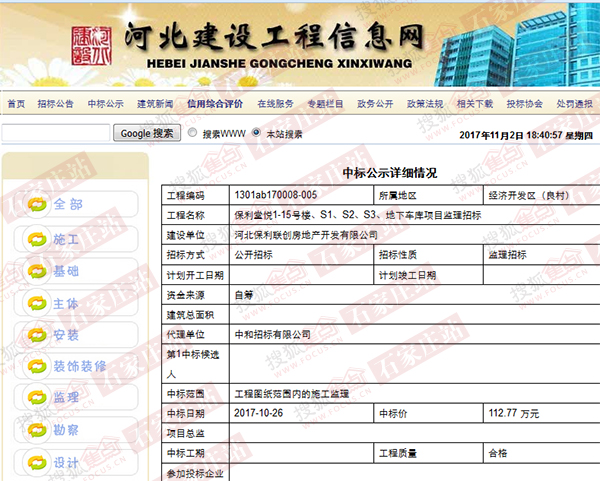Click the 所属地区 label cell
Screen dimensions: 600x481
pyautogui.click(x=429, y=196)
